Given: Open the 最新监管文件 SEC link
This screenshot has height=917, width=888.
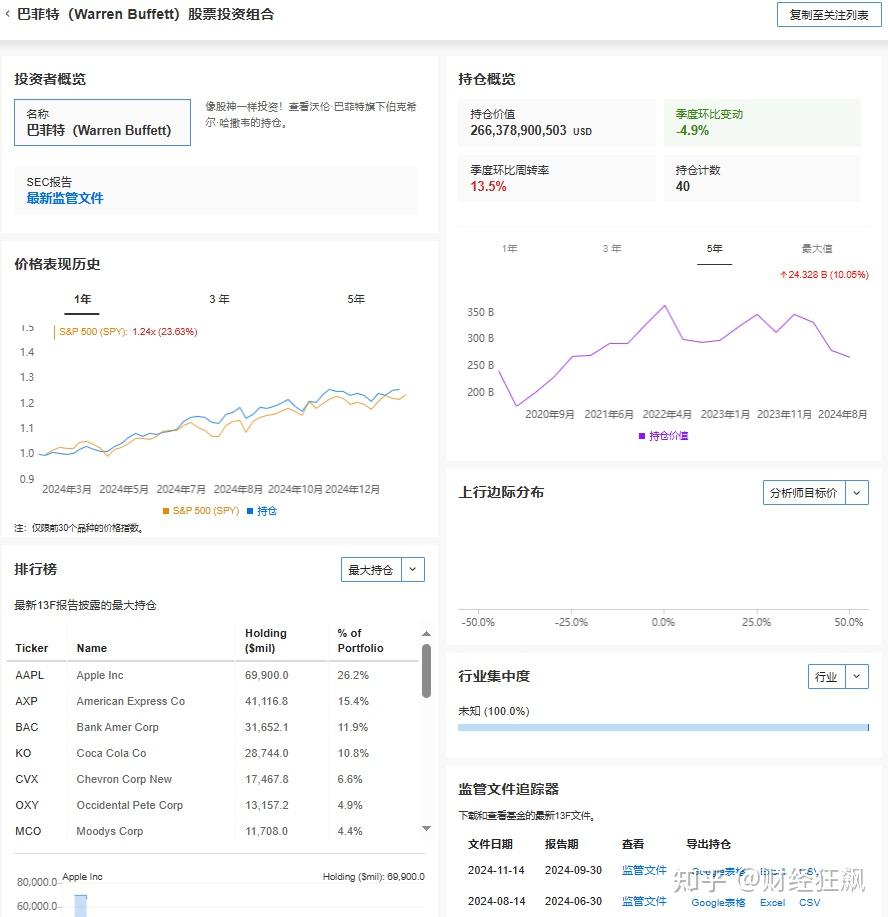Looking at the screenshot, I should [x=64, y=198].
